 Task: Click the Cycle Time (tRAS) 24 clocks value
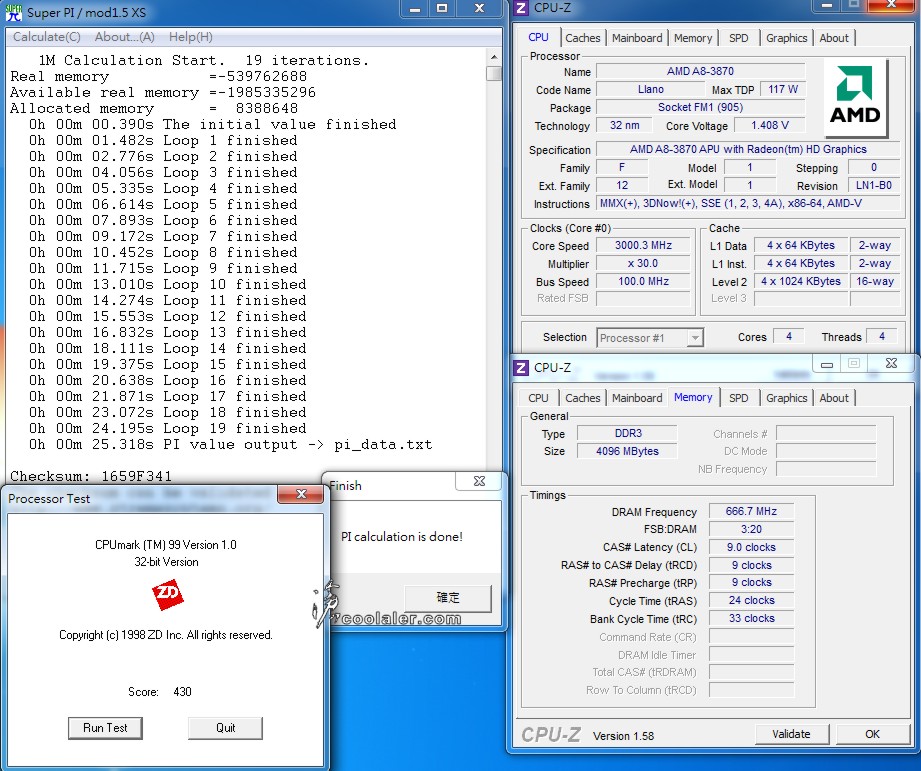pos(751,600)
